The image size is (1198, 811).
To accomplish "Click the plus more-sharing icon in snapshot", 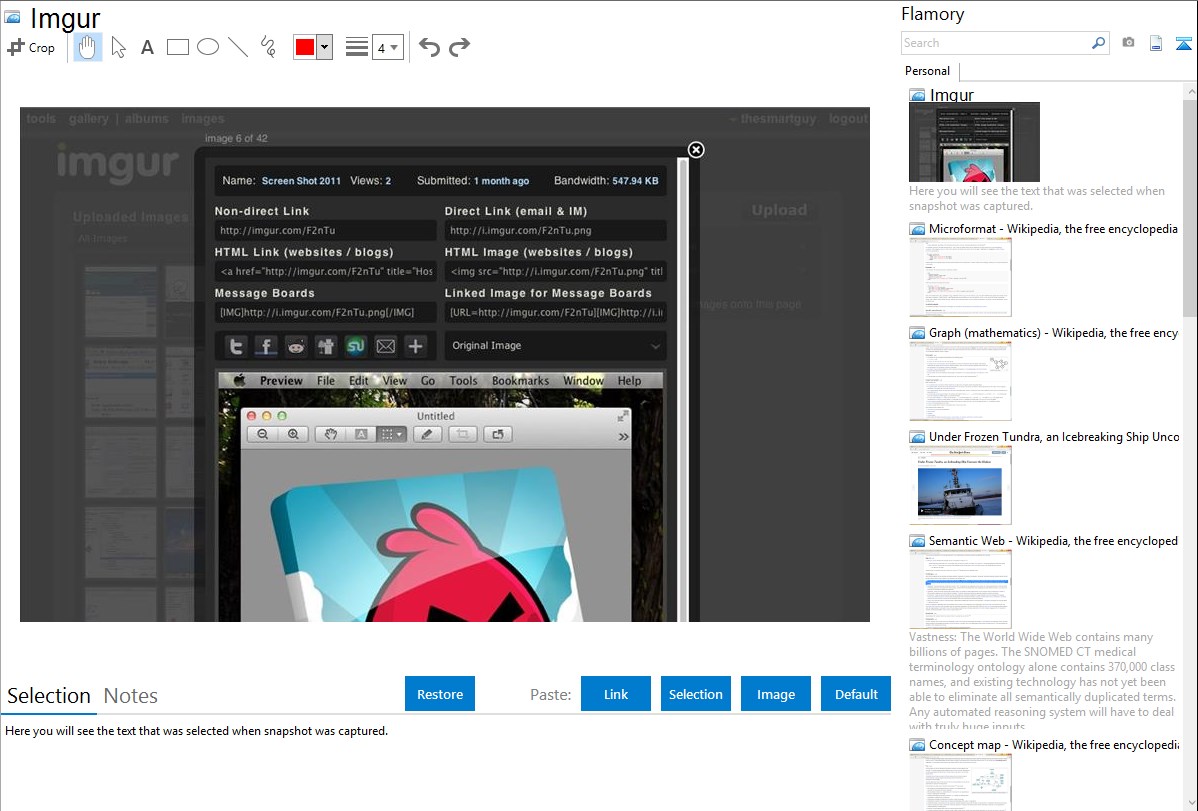I will (x=416, y=346).
